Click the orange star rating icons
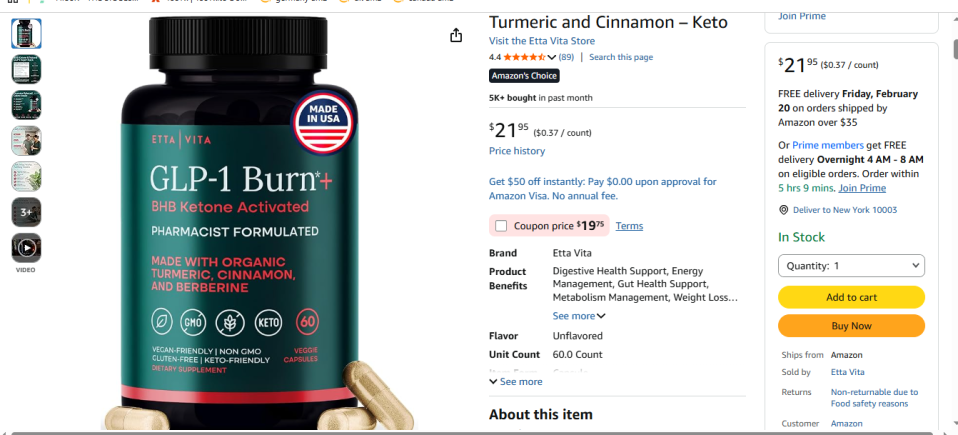This screenshot has width=958, height=435. click(524, 57)
